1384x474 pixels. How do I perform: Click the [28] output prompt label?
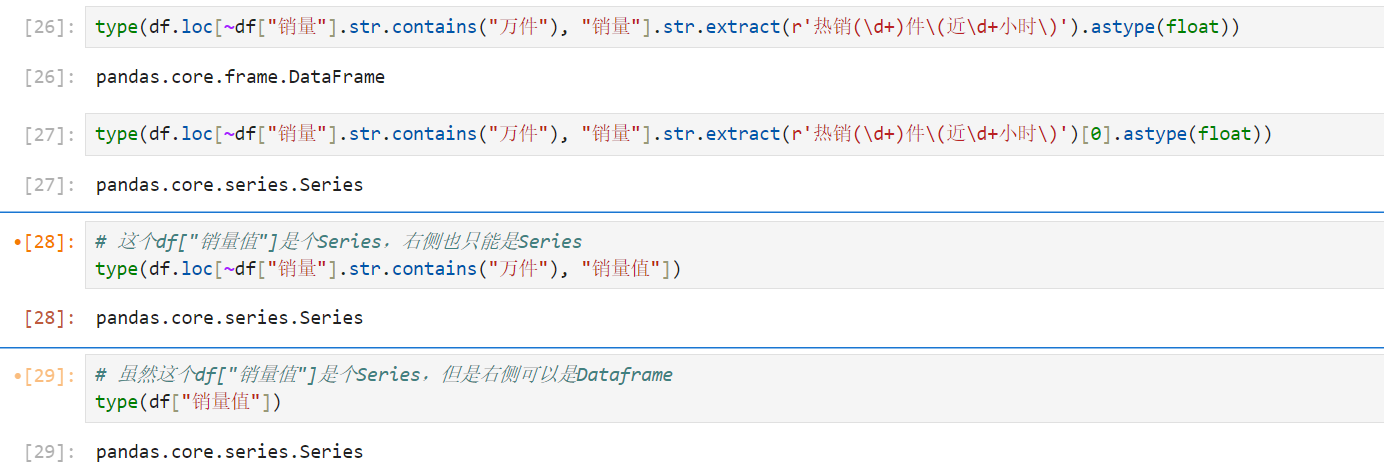(49, 318)
